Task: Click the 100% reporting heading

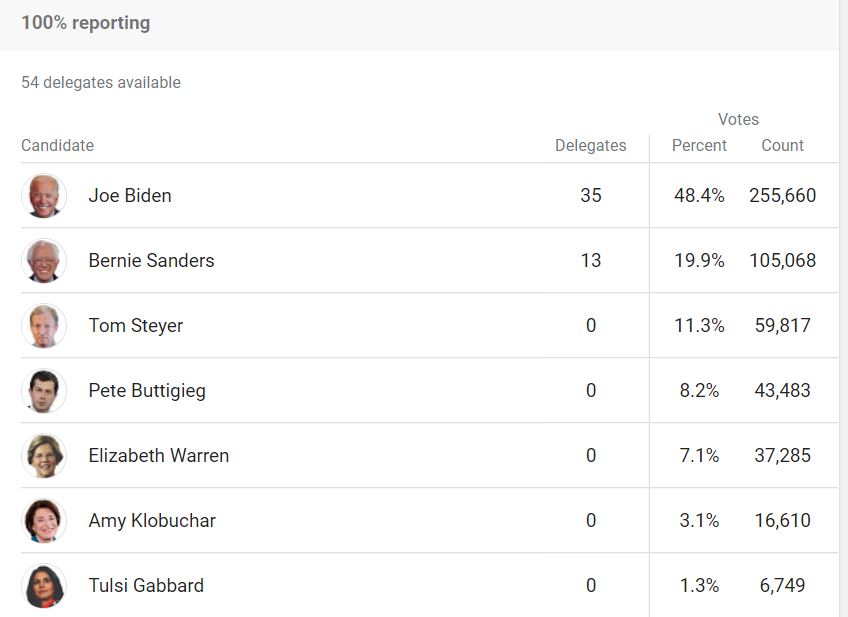Action: coord(86,23)
